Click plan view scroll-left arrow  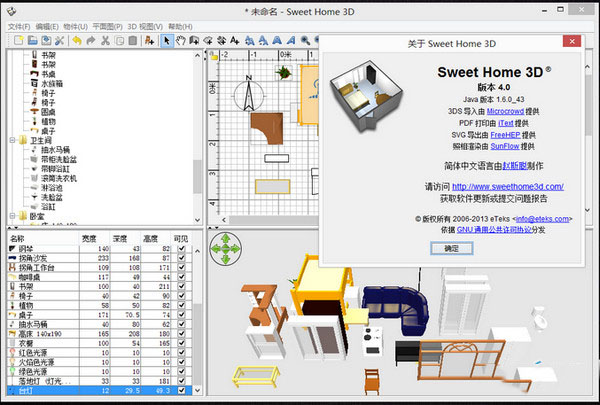click(x=224, y=220)
